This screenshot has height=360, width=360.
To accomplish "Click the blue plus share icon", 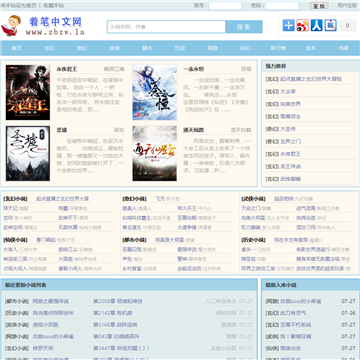I will 289,25.
